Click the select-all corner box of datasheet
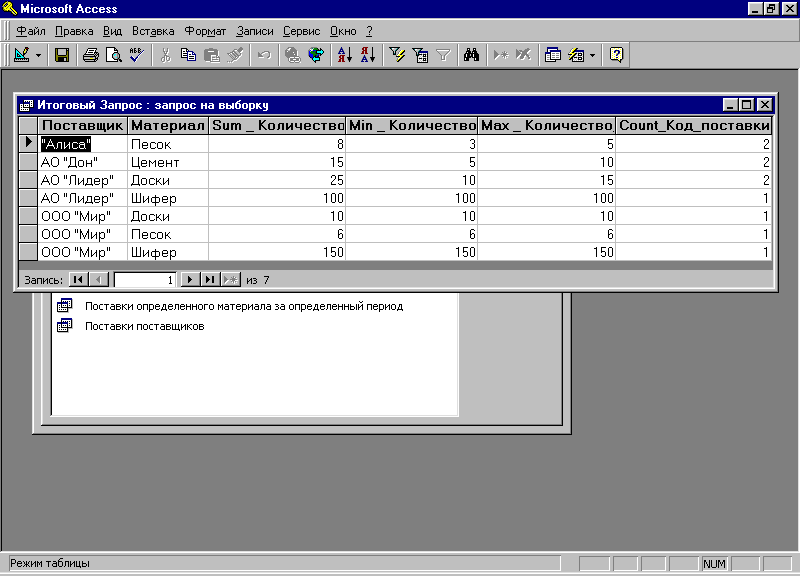800x576 pixels. (28, 126)
